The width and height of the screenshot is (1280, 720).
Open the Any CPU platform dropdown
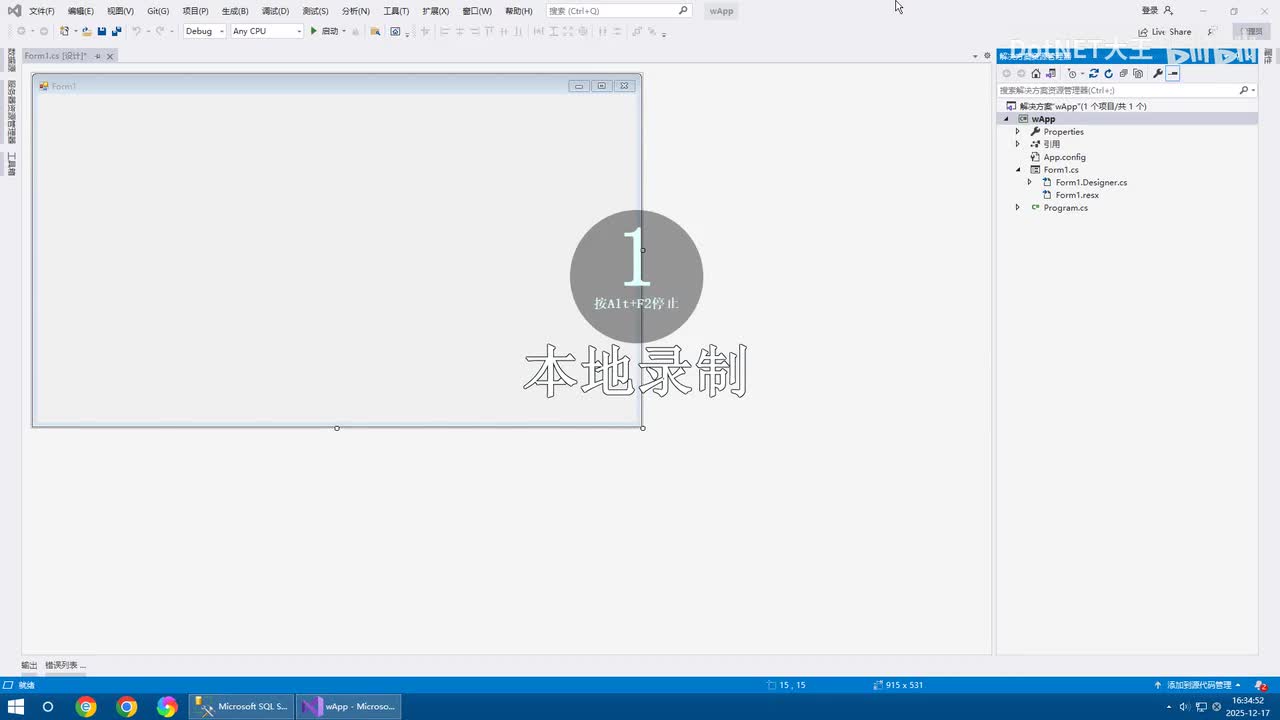point(267,31)
